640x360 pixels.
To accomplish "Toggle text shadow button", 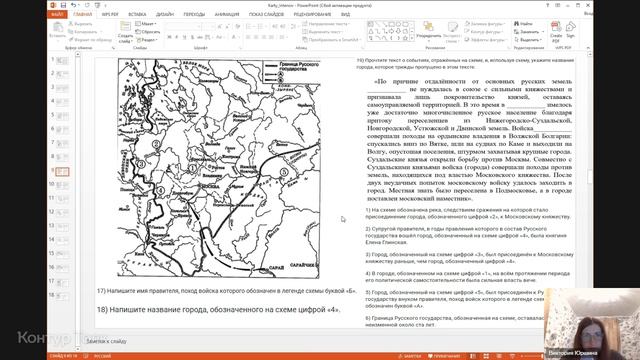I will click(x=193, y=37).
